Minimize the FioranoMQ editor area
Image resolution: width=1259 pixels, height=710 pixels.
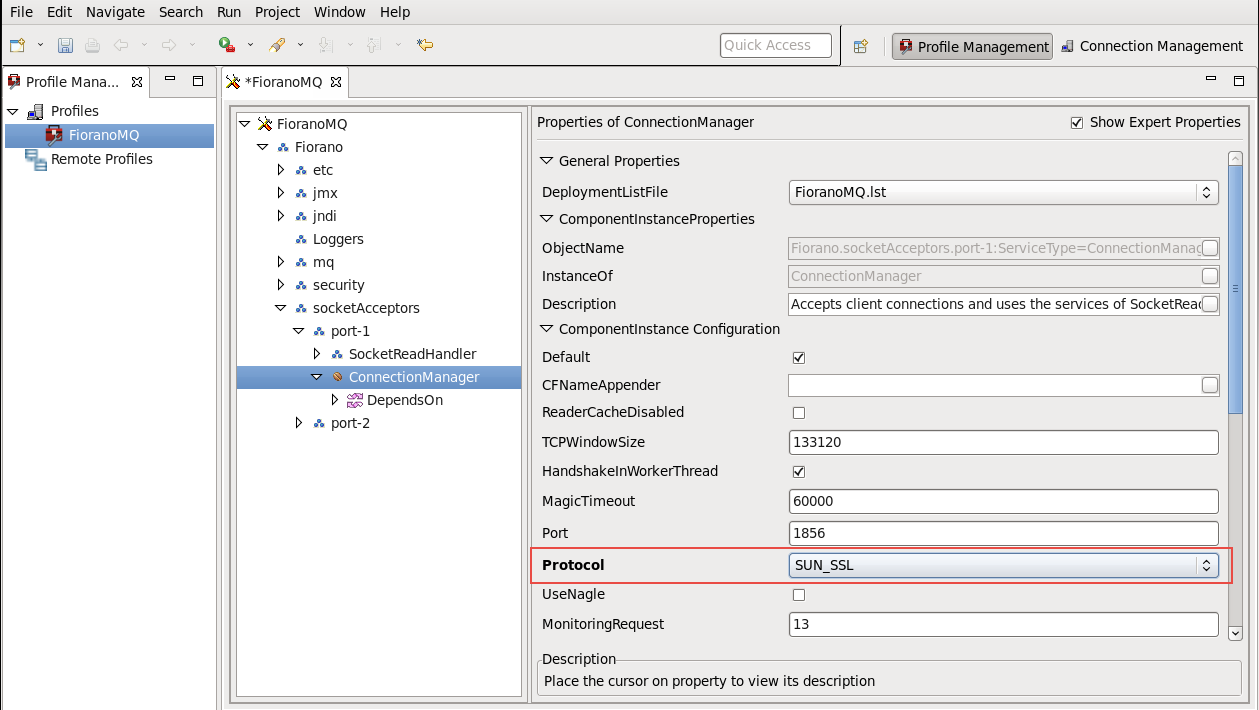point(1211,81)
